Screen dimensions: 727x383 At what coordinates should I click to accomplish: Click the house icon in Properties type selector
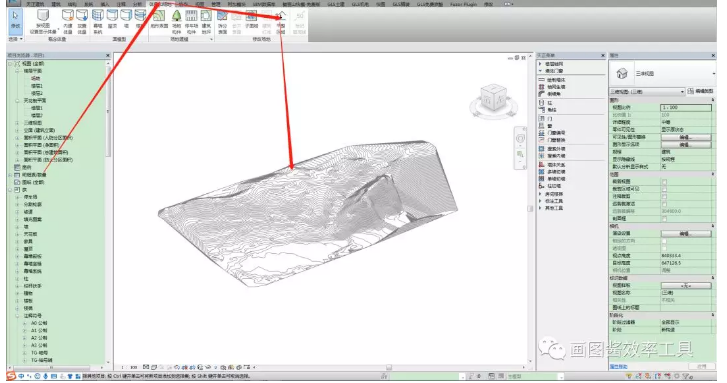(622, 74)
